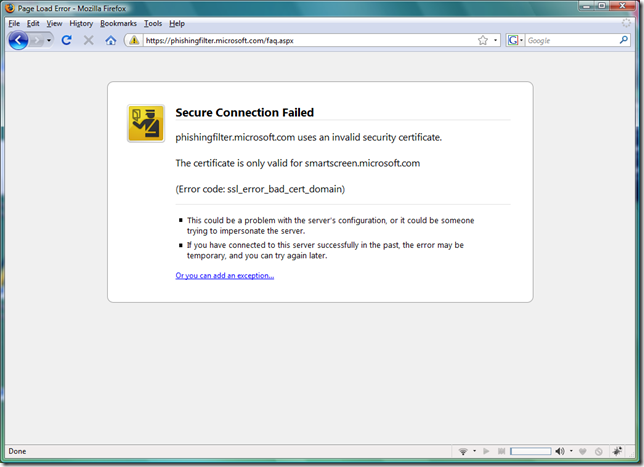This screenshot has height=467, width=644.
Task: Click the status bar play button
Action: (486, 451)
